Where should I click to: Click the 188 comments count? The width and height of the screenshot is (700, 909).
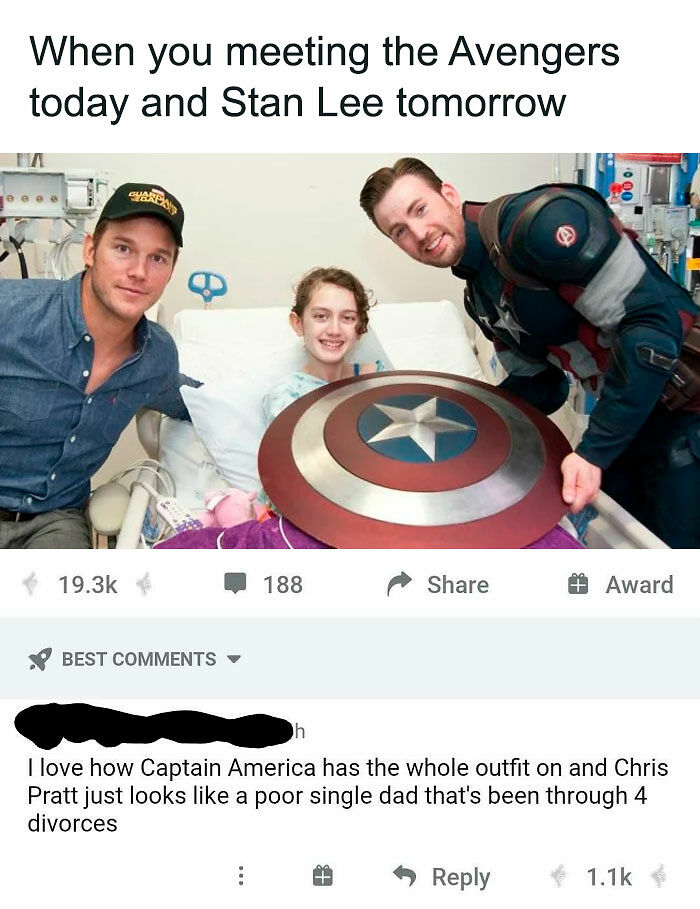coord(283,584)
